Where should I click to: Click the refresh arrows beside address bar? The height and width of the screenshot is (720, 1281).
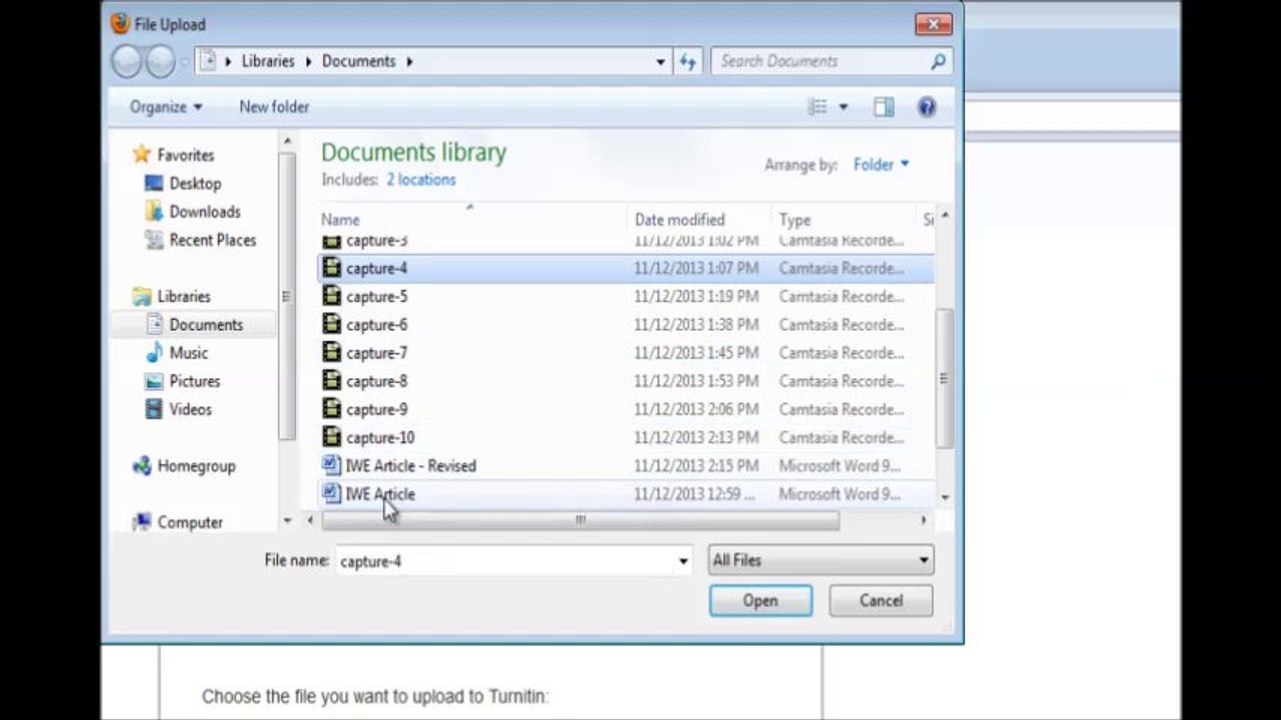[687, 62]
